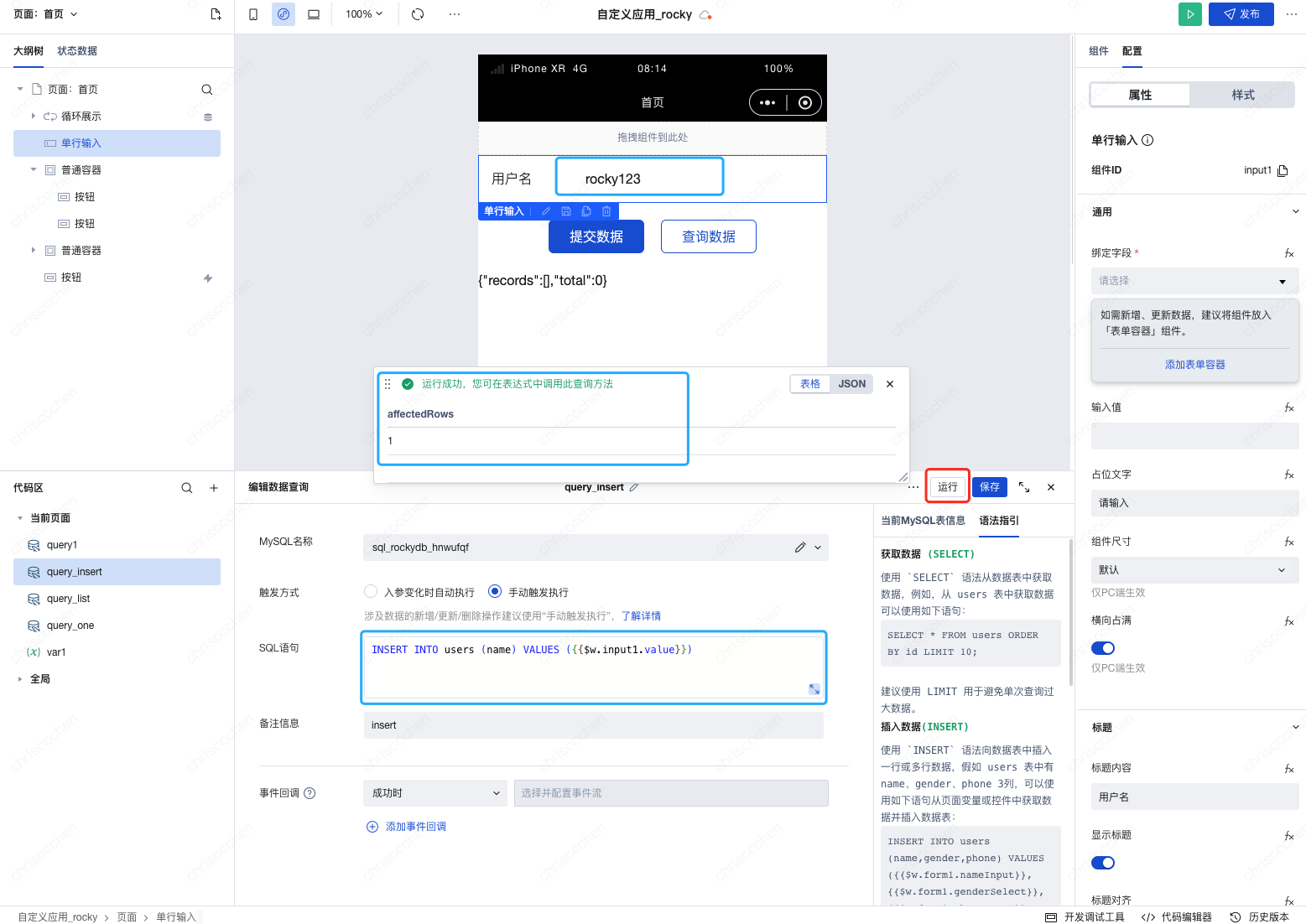Screen dimensions: 1306x924
Task: Search in the code area panel
Action: pos(187,488)
